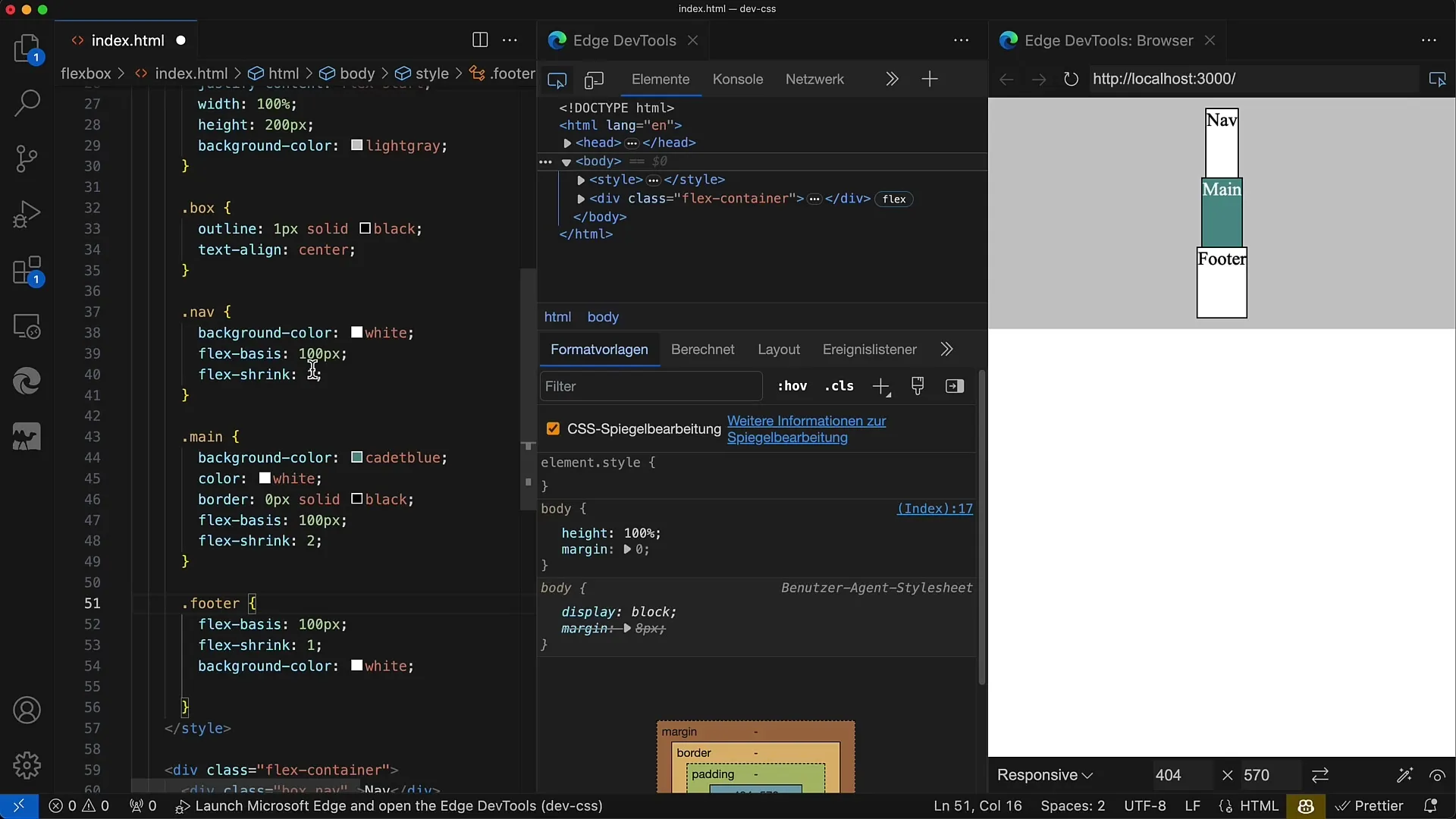This screenshot has height=819, width=1456.
Task: Open the Layout styles tab
Action: (779, 350)
